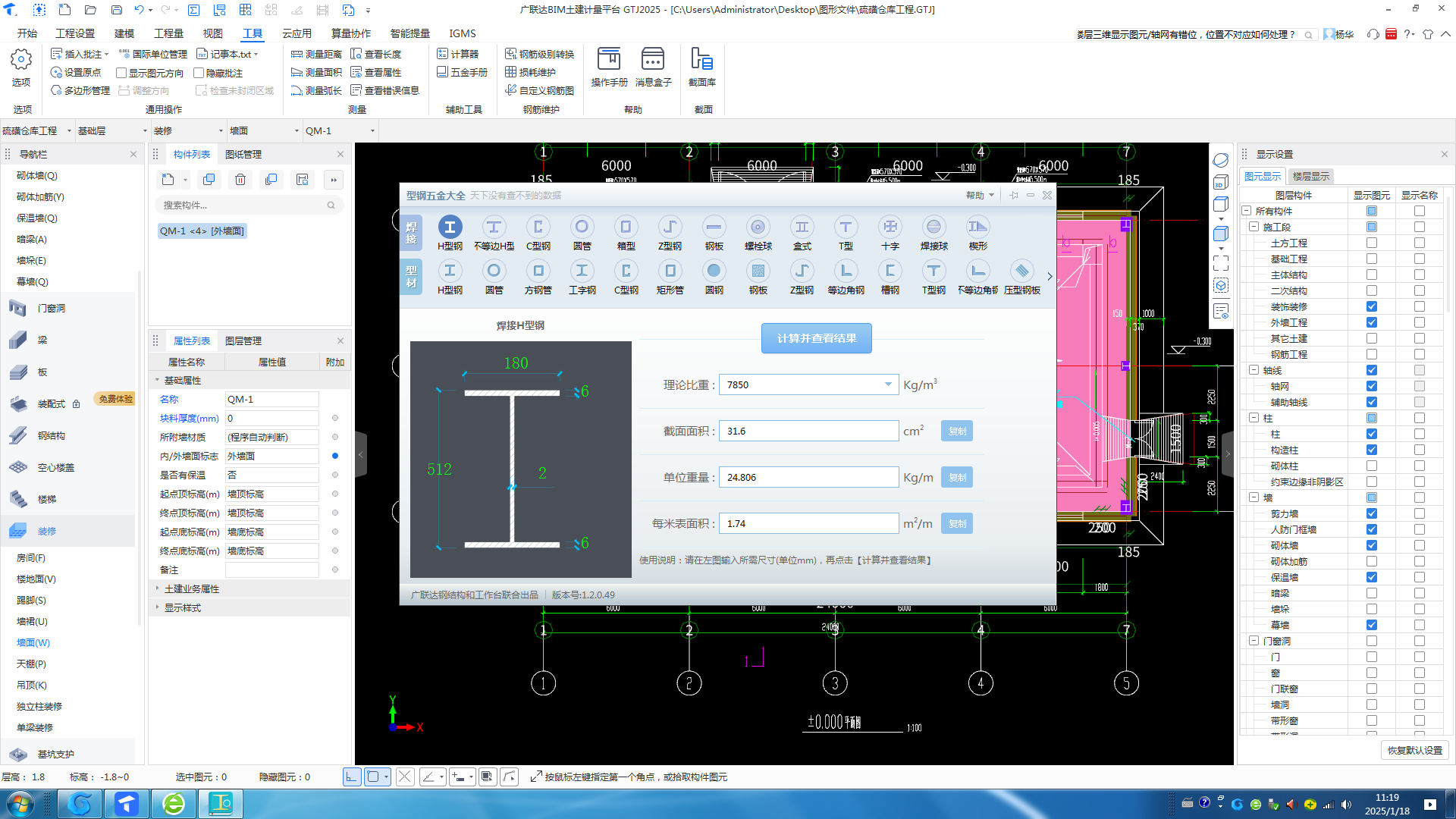Check 砌体加筋 display checkbox
The image size is (1456, 819).
coord(1372,561)
